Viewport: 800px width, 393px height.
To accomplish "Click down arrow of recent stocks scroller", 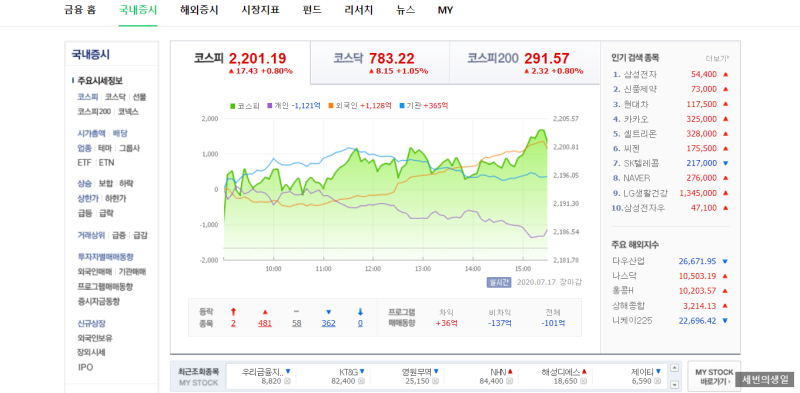I will click(674, 385).
